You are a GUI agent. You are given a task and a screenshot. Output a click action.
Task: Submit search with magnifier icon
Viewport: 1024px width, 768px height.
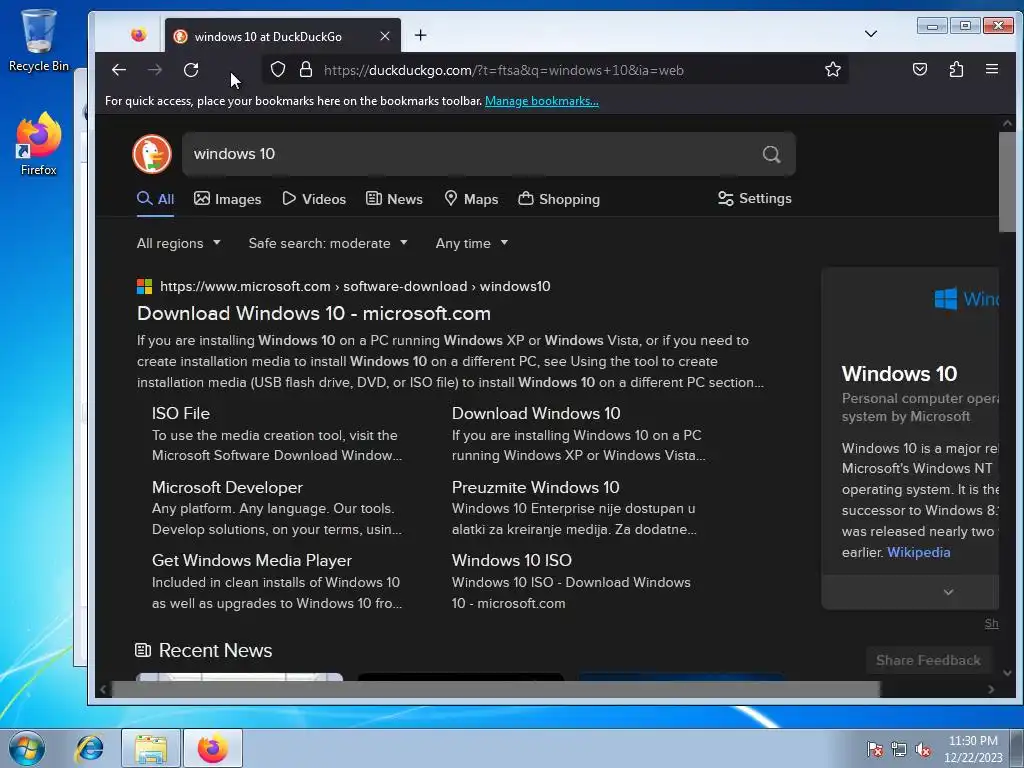point(771,154)
